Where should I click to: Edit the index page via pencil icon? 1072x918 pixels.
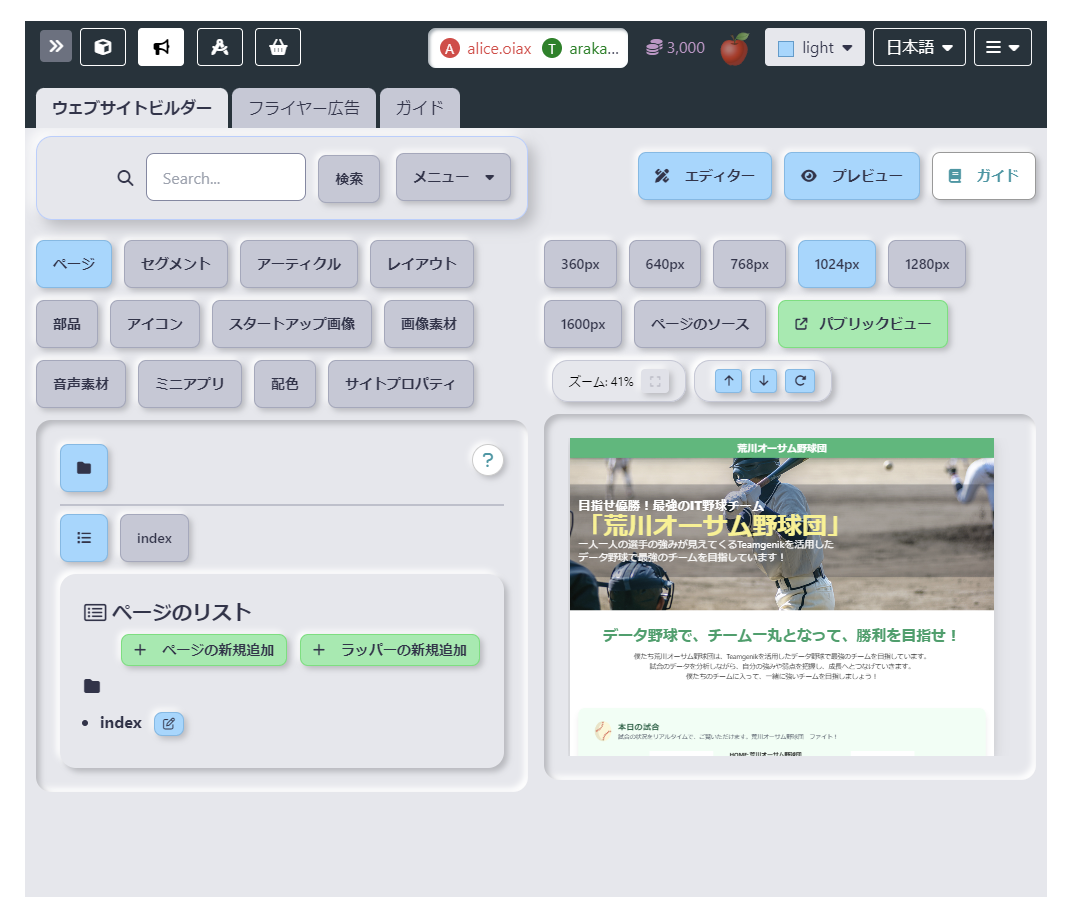pos(169,723)
